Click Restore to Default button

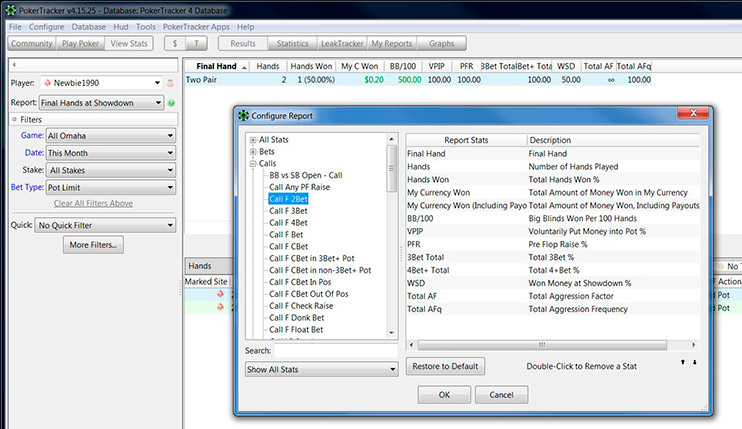pyautogui.click(x=445, y=366)
